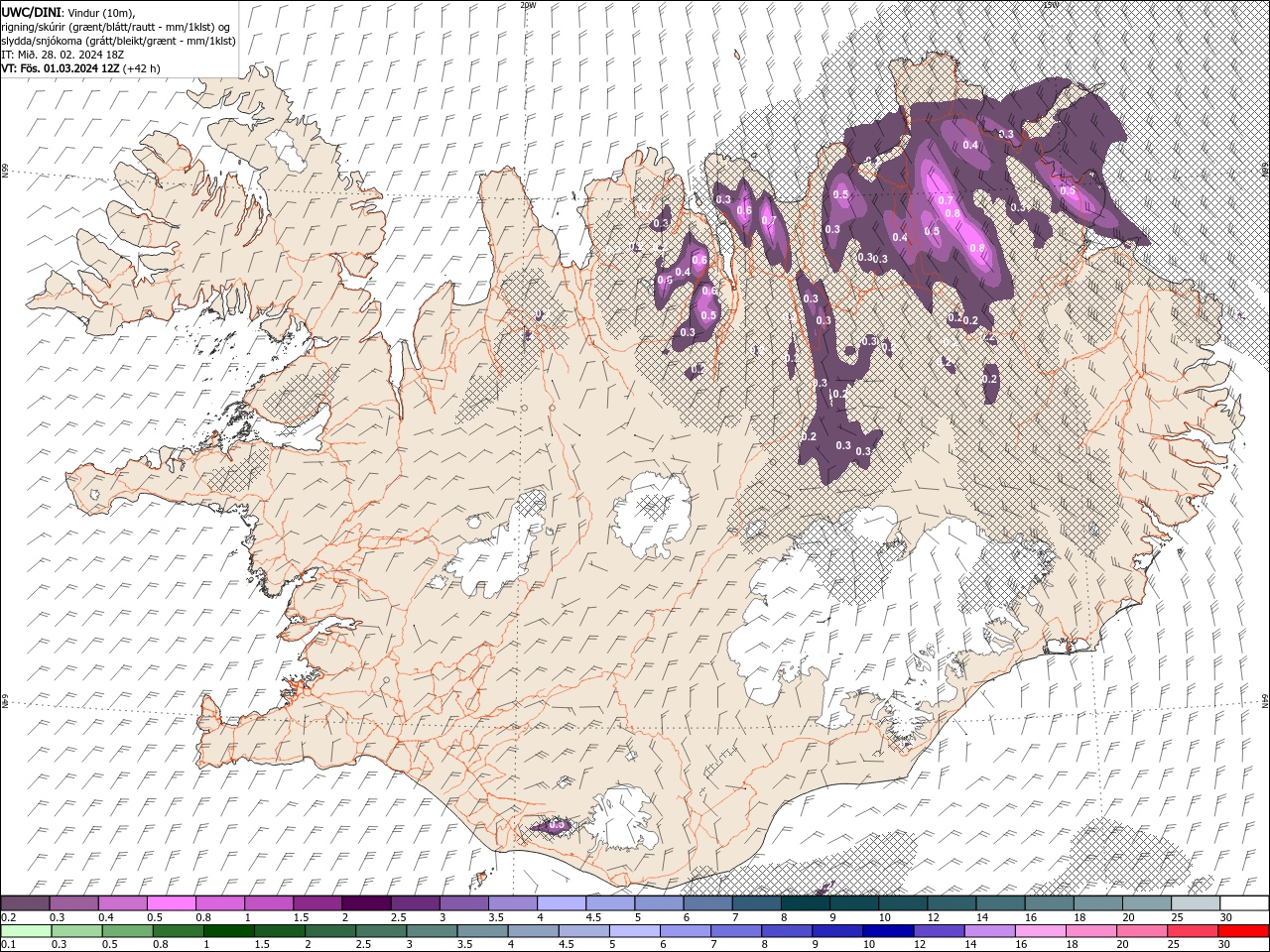This screenshot has height=952, width=1270.
Task: Click the pale green lower swatch labelled 0.1
Action: coord(26,931)
